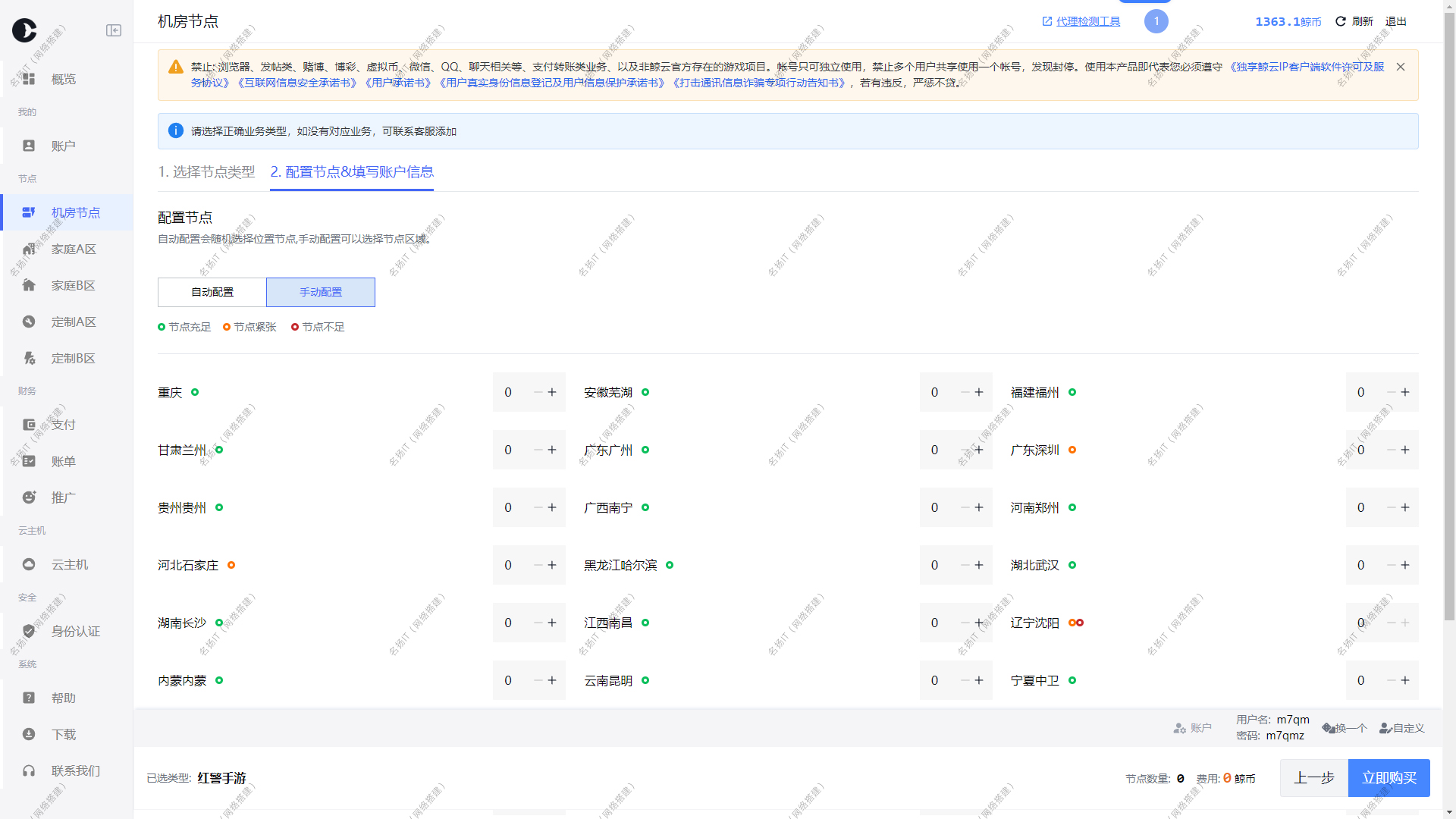Viewport: 1456px width, 819px height.
Task: Switch to the 选择节点类型 tab
Action: [206, 172]
